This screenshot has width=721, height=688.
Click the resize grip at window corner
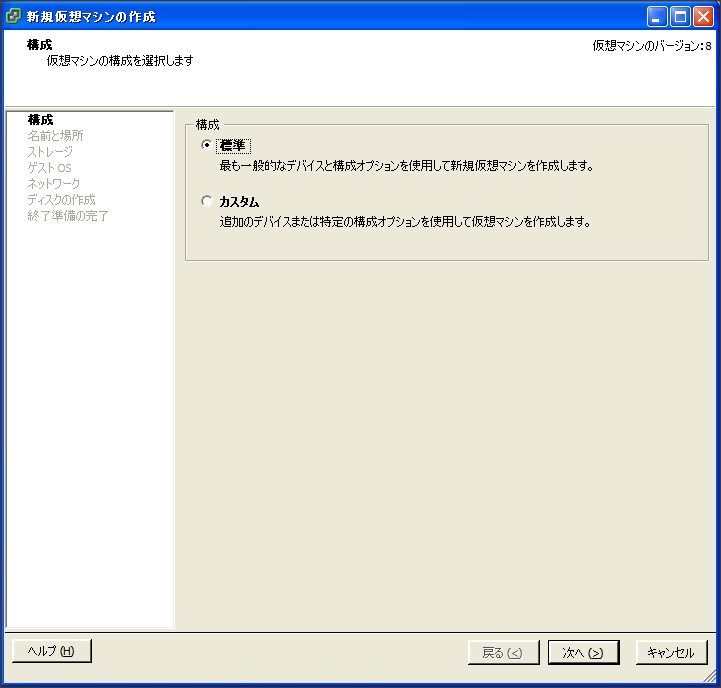tap(711, 676)
